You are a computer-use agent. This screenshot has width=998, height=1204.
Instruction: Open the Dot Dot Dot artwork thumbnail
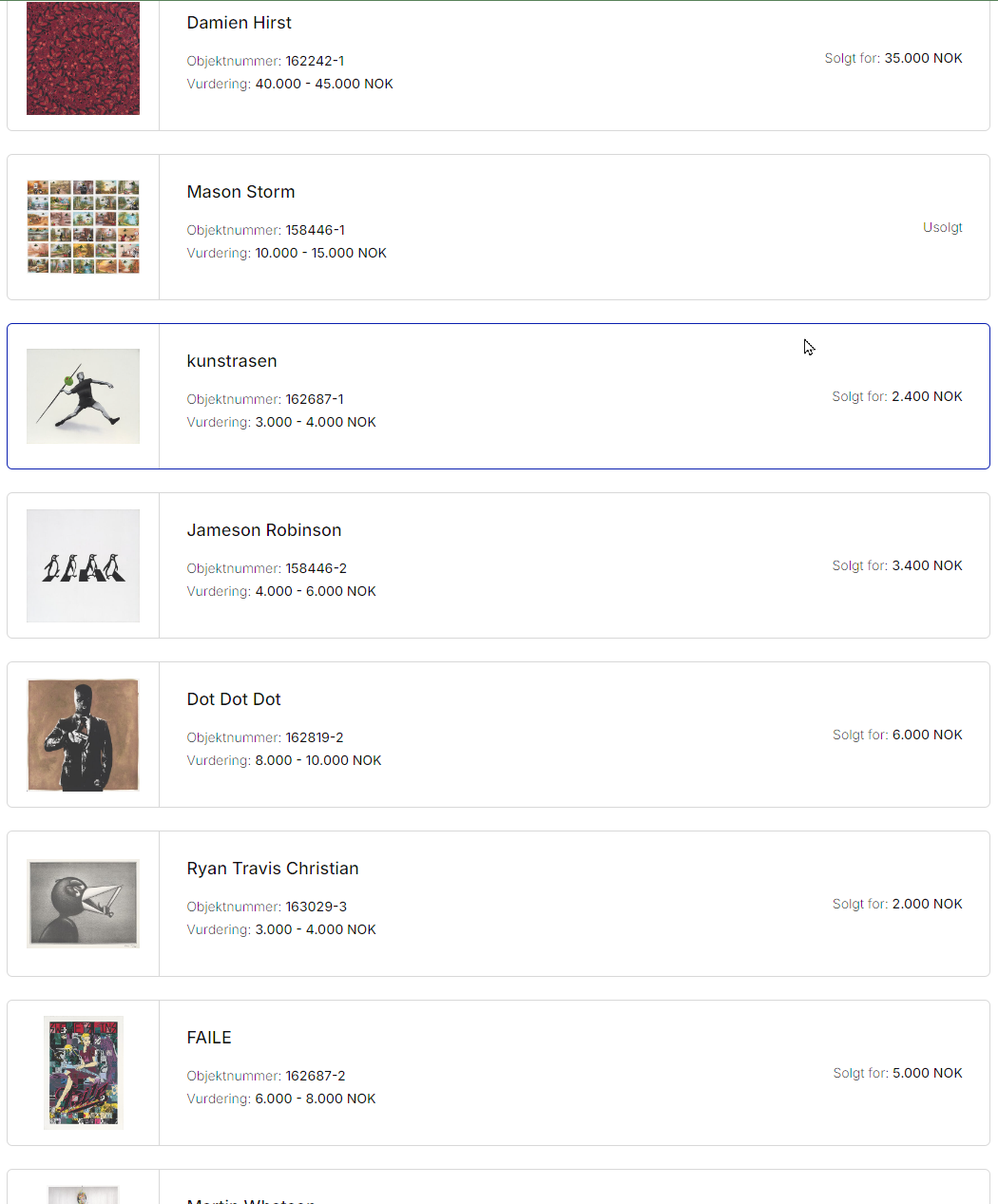point(83,735)
